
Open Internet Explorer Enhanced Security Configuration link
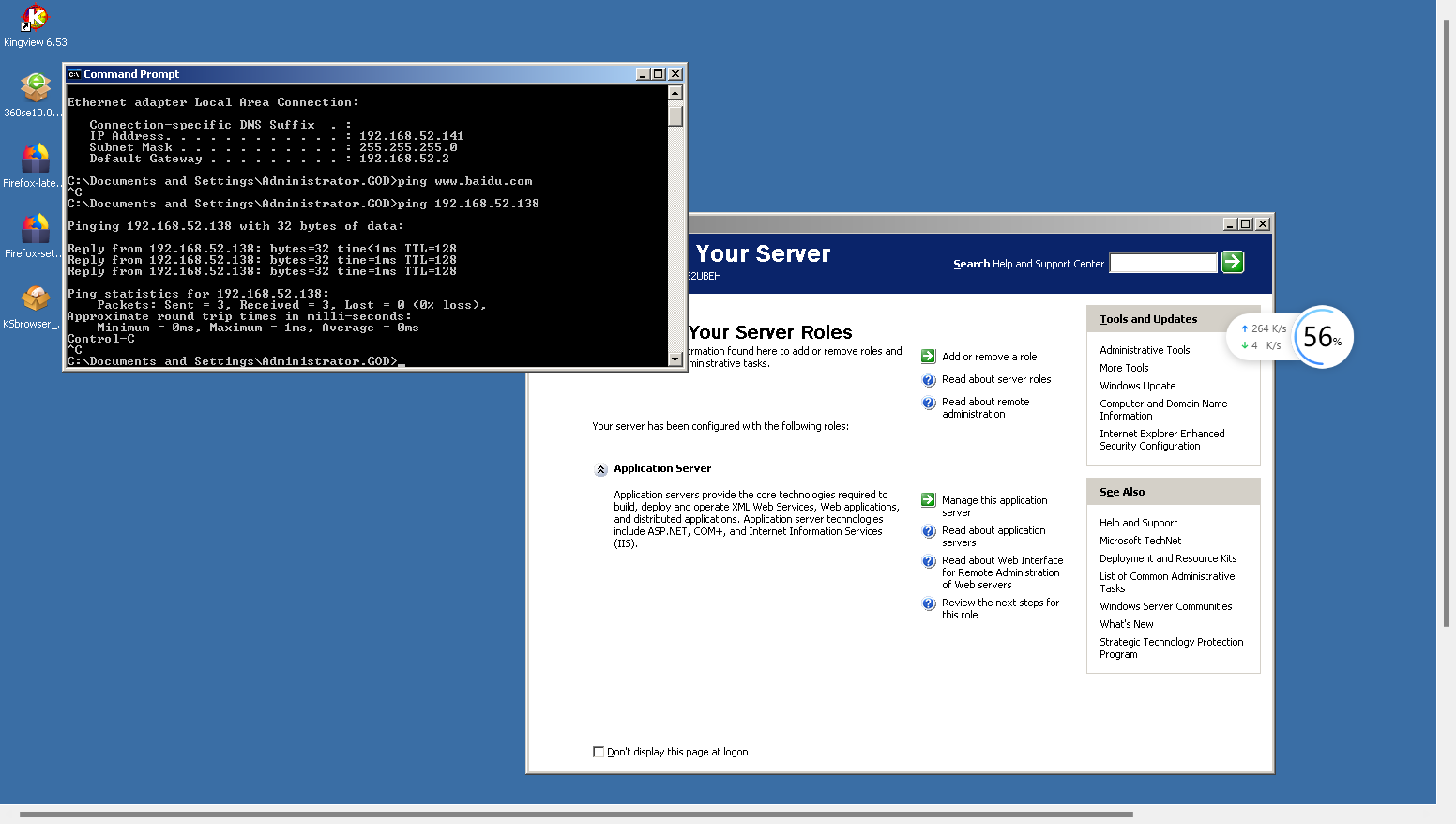[x=1161, y=439]
